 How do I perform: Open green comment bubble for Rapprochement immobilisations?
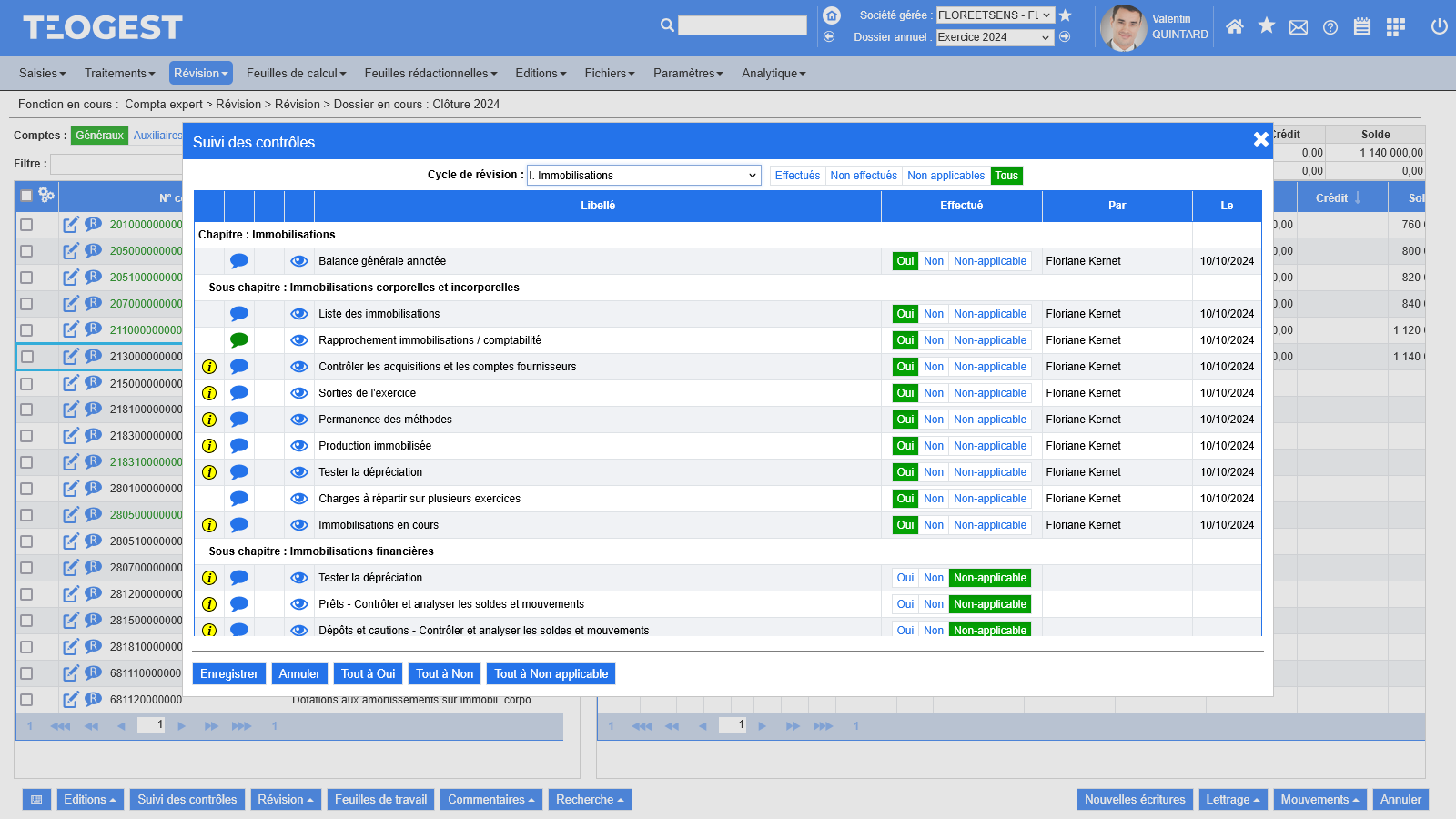(239, 340)
